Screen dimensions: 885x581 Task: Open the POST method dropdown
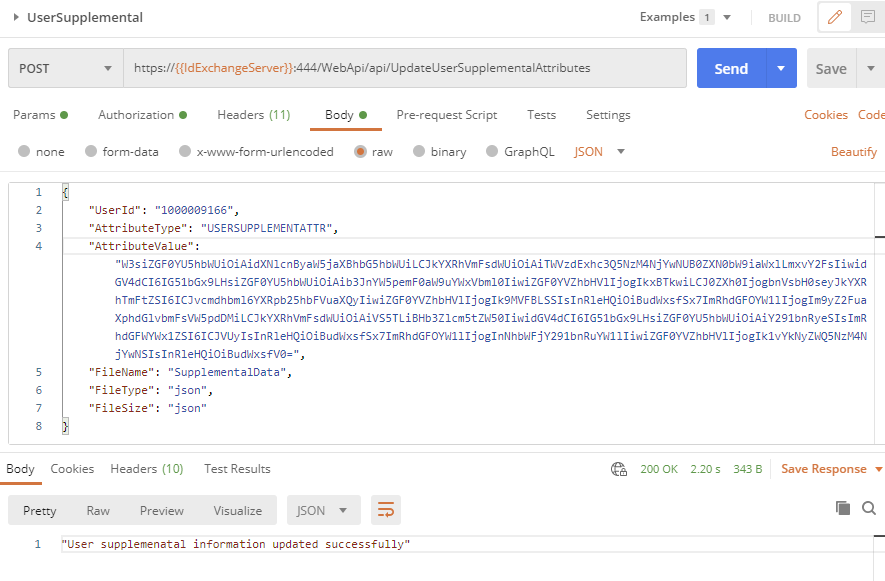(66, 68)
